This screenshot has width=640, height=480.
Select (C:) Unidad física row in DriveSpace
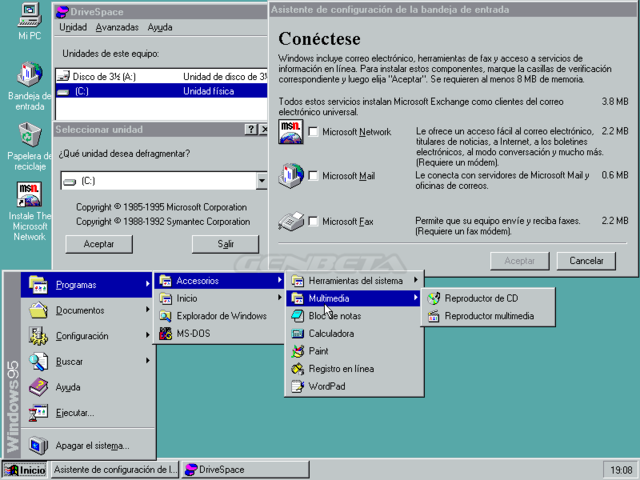point(161,91)
